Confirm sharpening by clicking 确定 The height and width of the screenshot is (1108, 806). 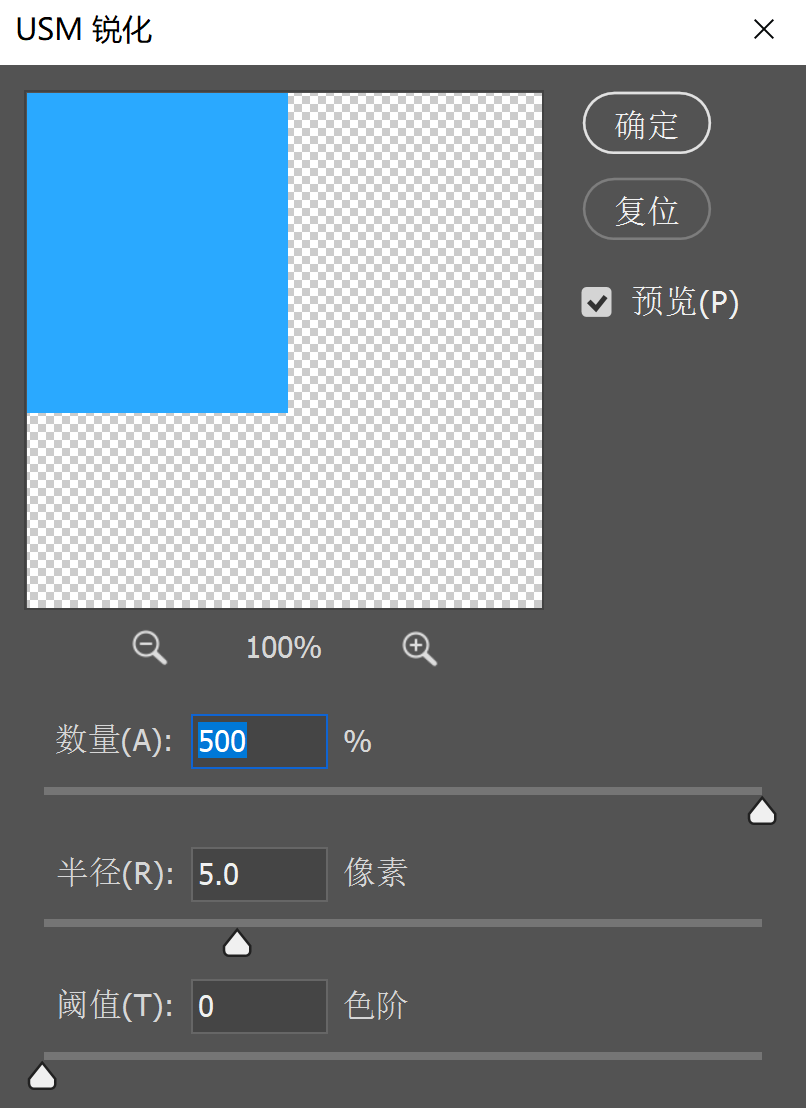(646, 123)
